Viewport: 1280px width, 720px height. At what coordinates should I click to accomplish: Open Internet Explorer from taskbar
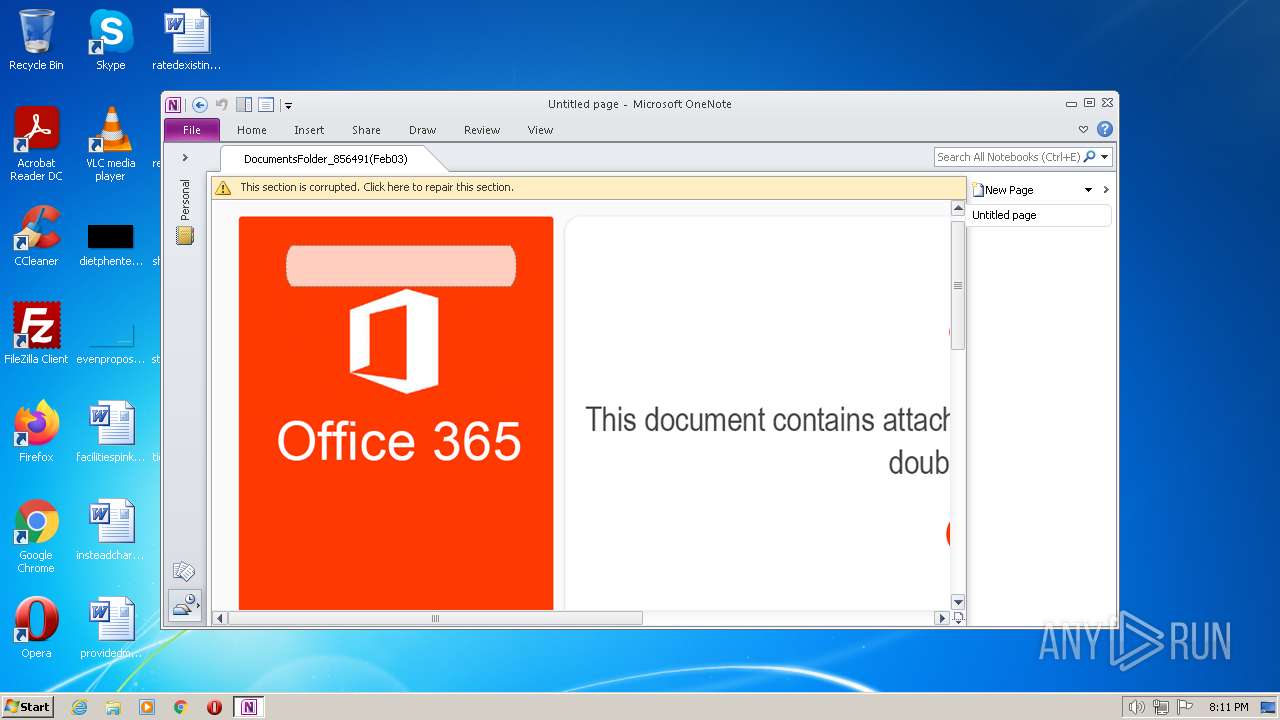click(x=79, y=707)
